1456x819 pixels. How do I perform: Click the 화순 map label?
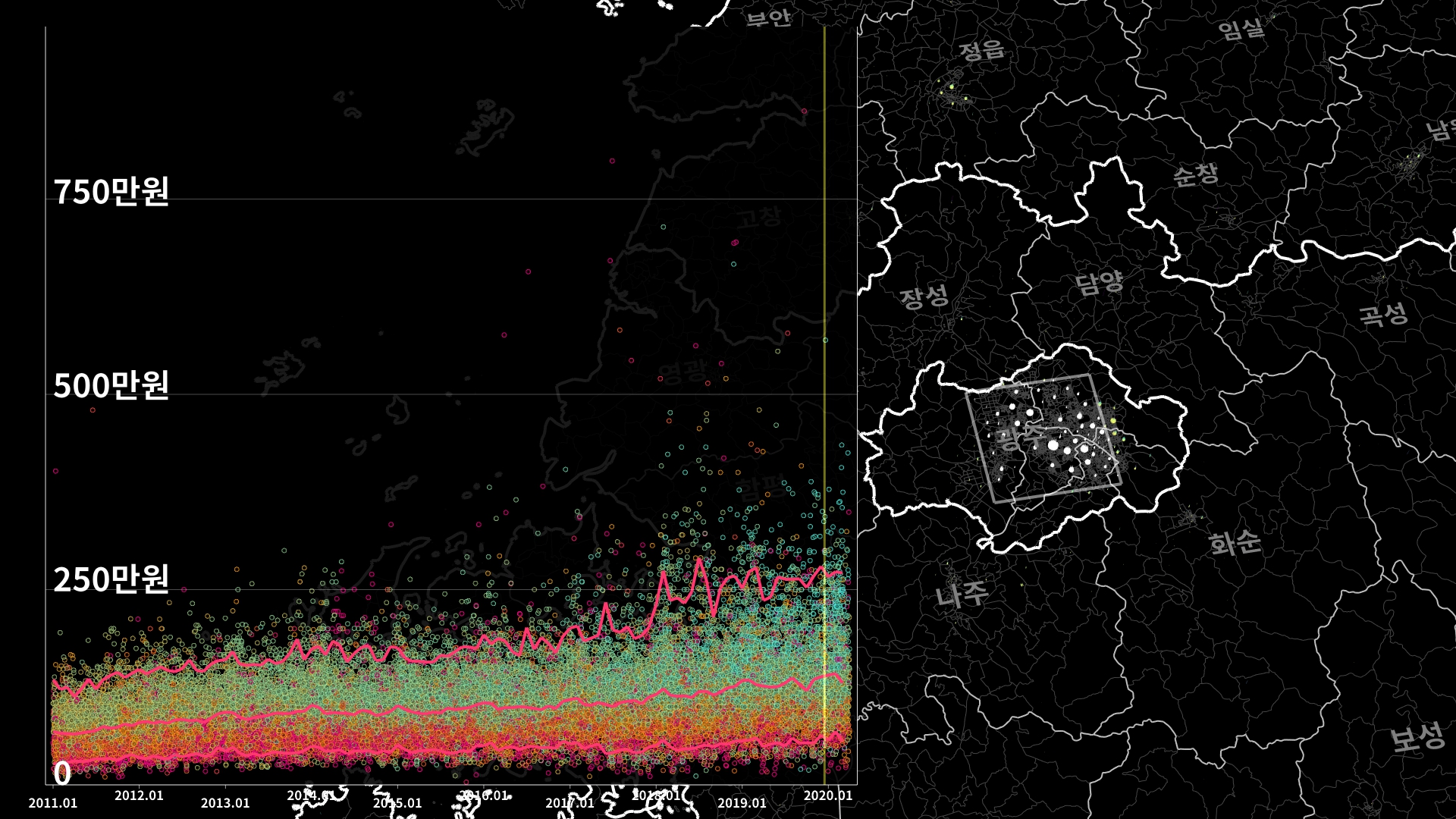(x=1235, y=542)
